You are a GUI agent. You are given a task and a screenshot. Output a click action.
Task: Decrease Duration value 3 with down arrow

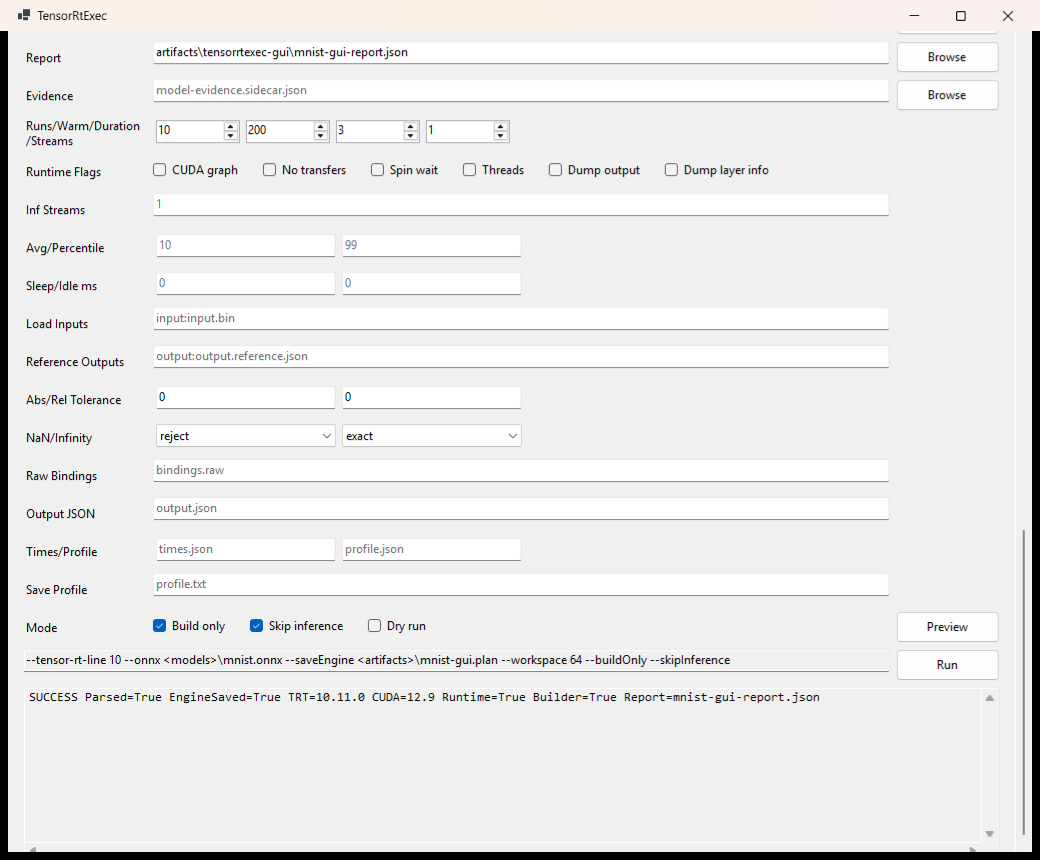pos(411,136)
